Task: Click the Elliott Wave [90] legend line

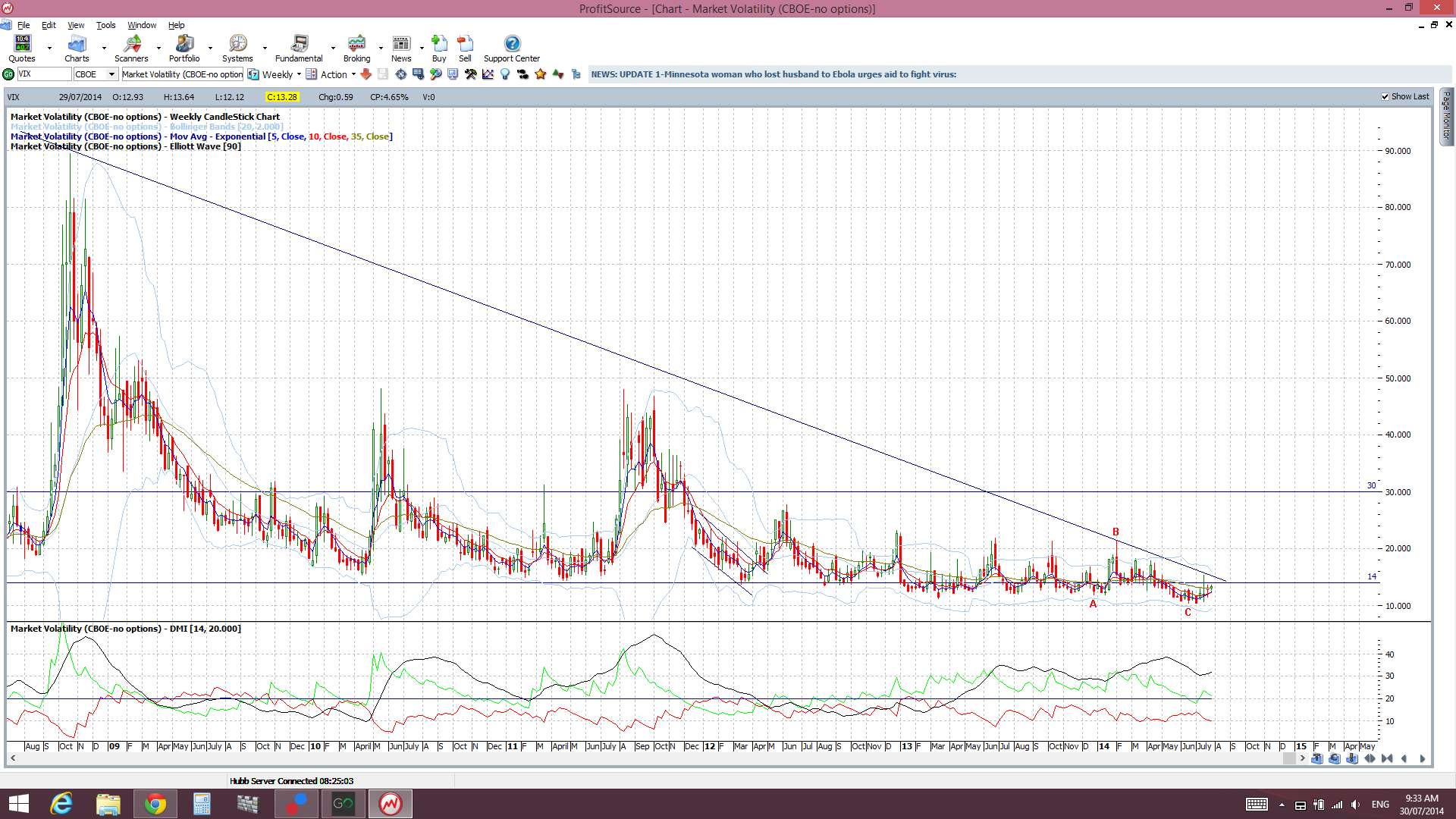Action: pos(126,146)
